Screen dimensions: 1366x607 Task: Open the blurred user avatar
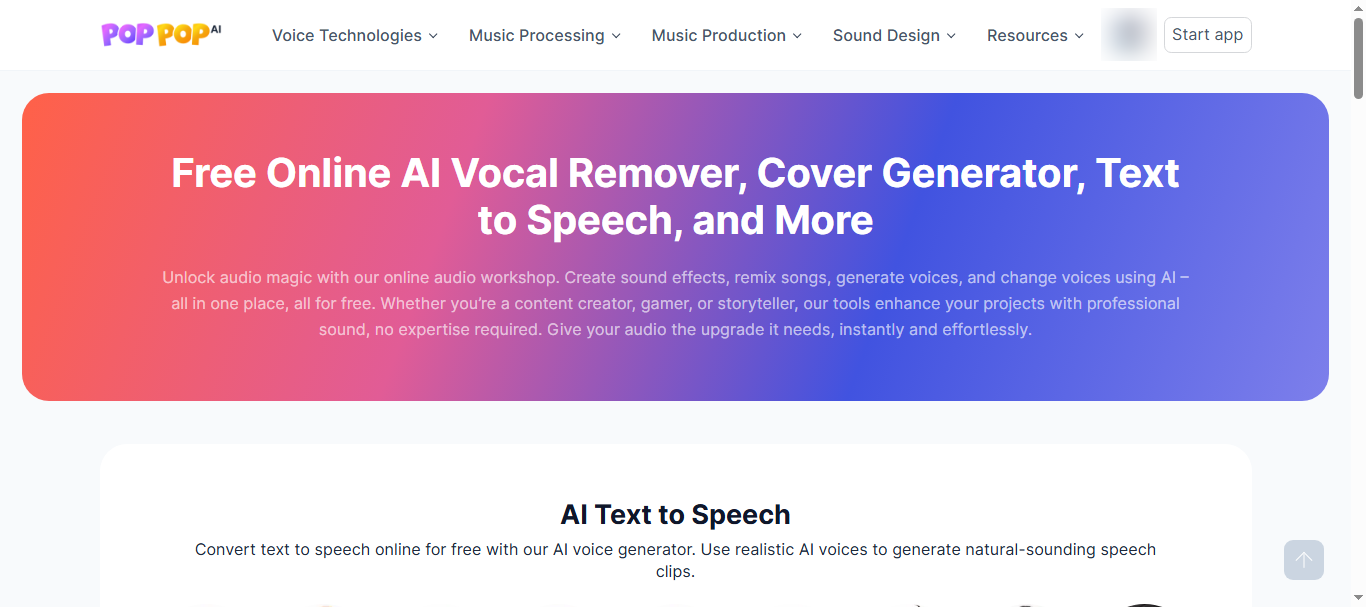1129,35
